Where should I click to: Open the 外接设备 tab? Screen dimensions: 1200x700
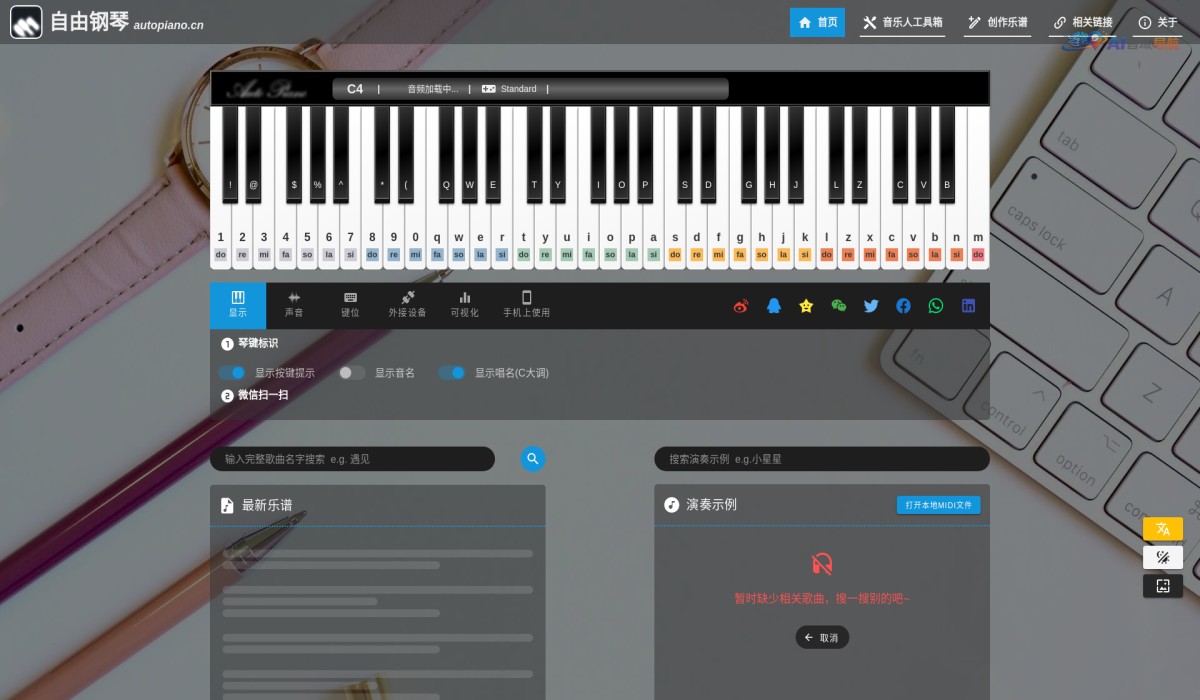(x=407, y=305)
